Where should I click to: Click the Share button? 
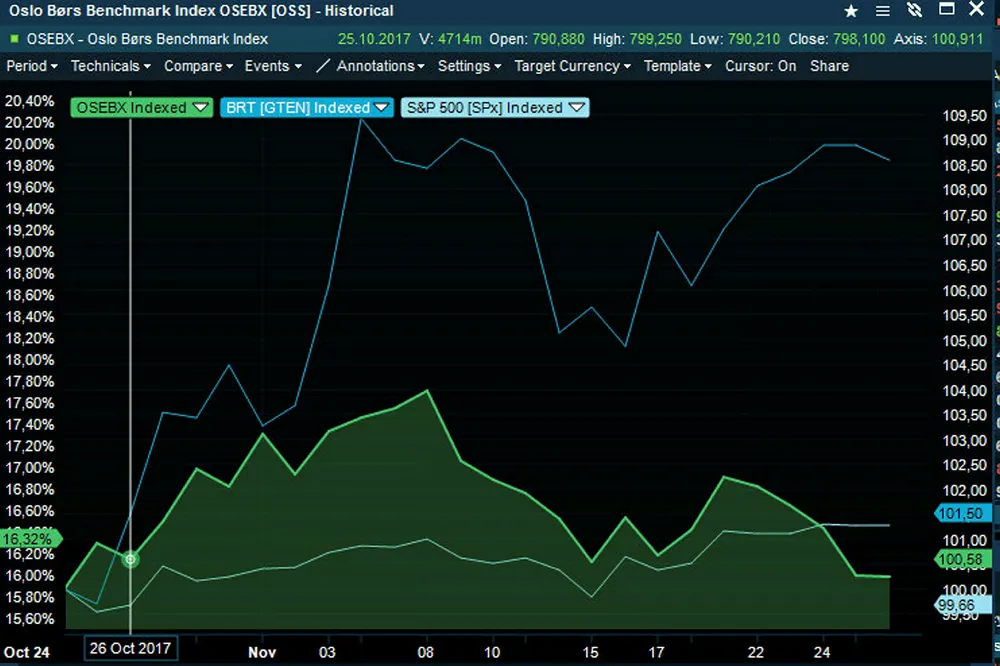coord(829,66)
